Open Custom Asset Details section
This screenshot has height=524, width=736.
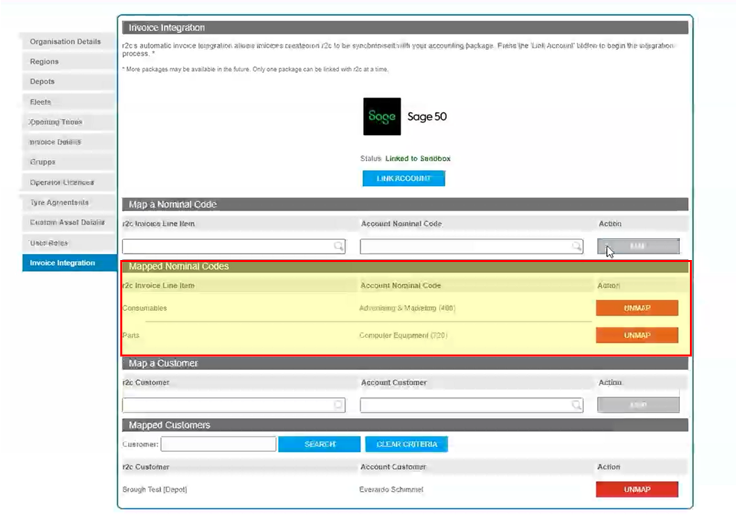point(69,223)
